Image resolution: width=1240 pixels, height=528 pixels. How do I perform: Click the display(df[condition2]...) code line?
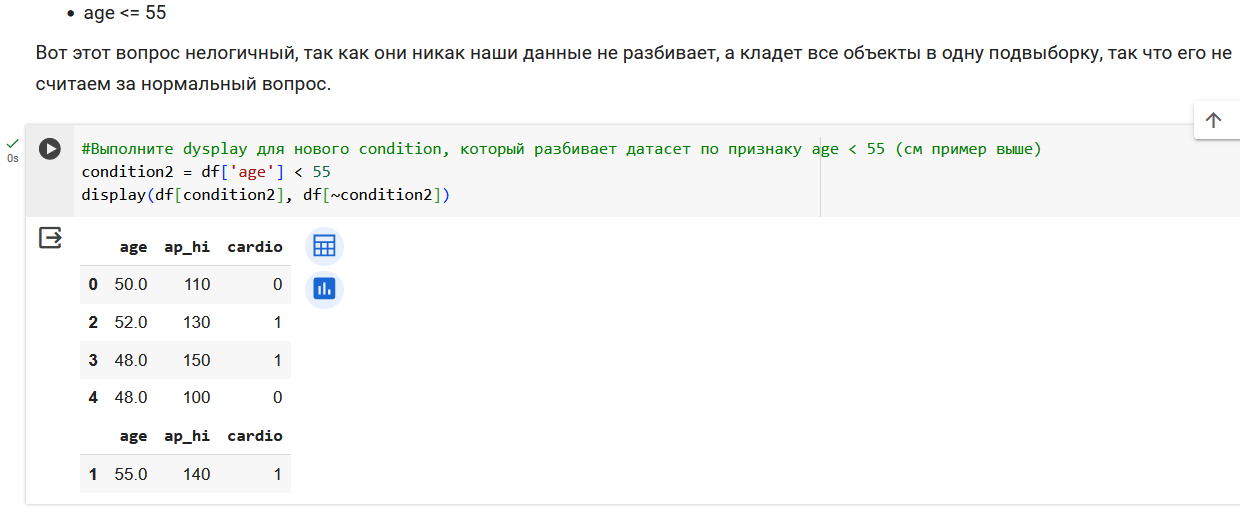click(266, 195)
